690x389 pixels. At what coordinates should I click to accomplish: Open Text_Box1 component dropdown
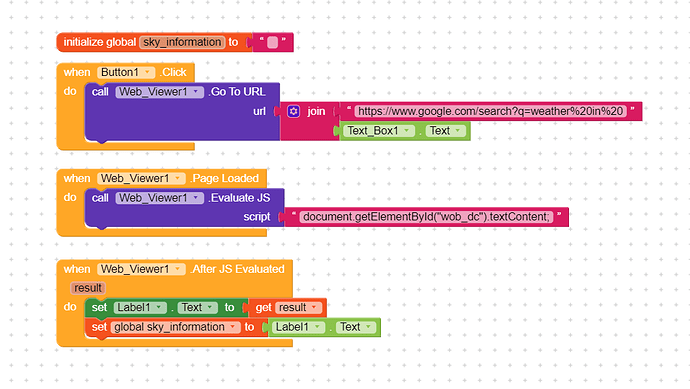[x=378, y=131]
